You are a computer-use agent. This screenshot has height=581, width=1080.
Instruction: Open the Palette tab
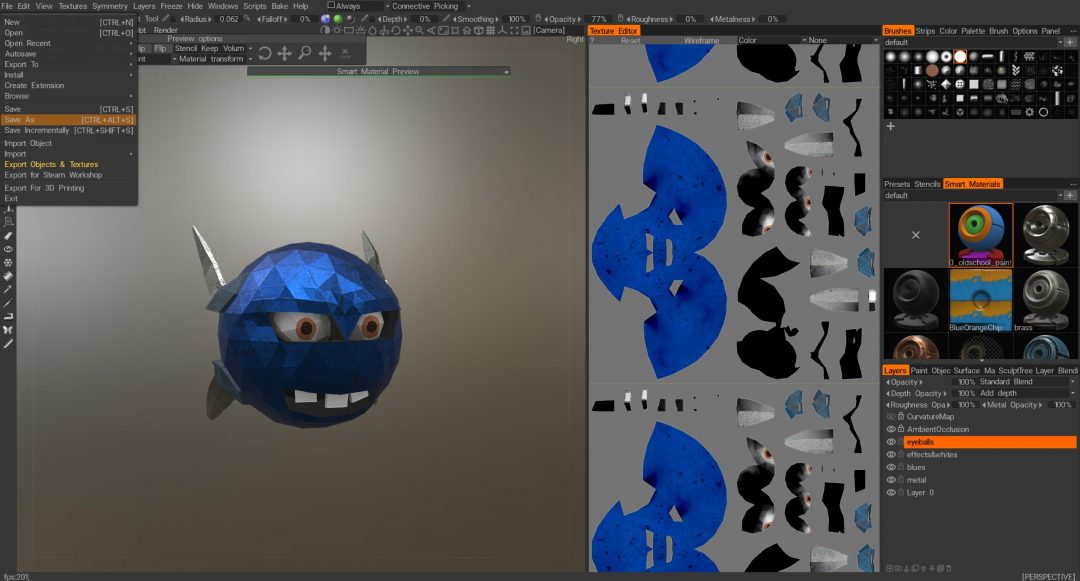(973, 31)
